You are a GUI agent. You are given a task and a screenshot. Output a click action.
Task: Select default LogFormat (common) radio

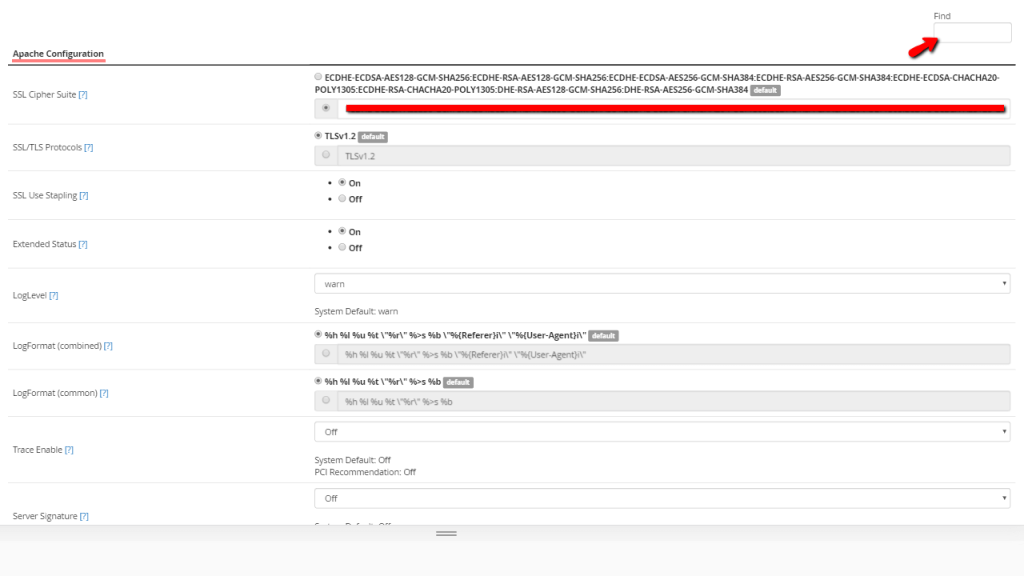[x=318, y=381]
